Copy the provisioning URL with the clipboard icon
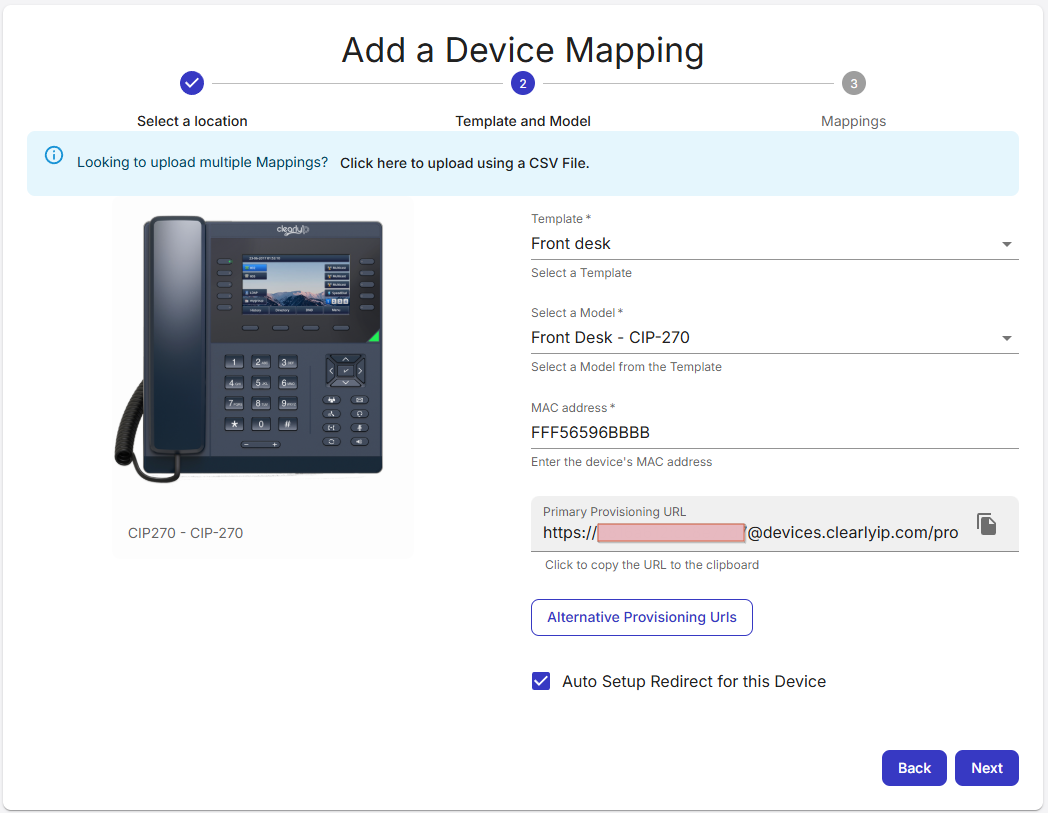The width and height of the screenshot is (1048, 813). pos(987,524)
